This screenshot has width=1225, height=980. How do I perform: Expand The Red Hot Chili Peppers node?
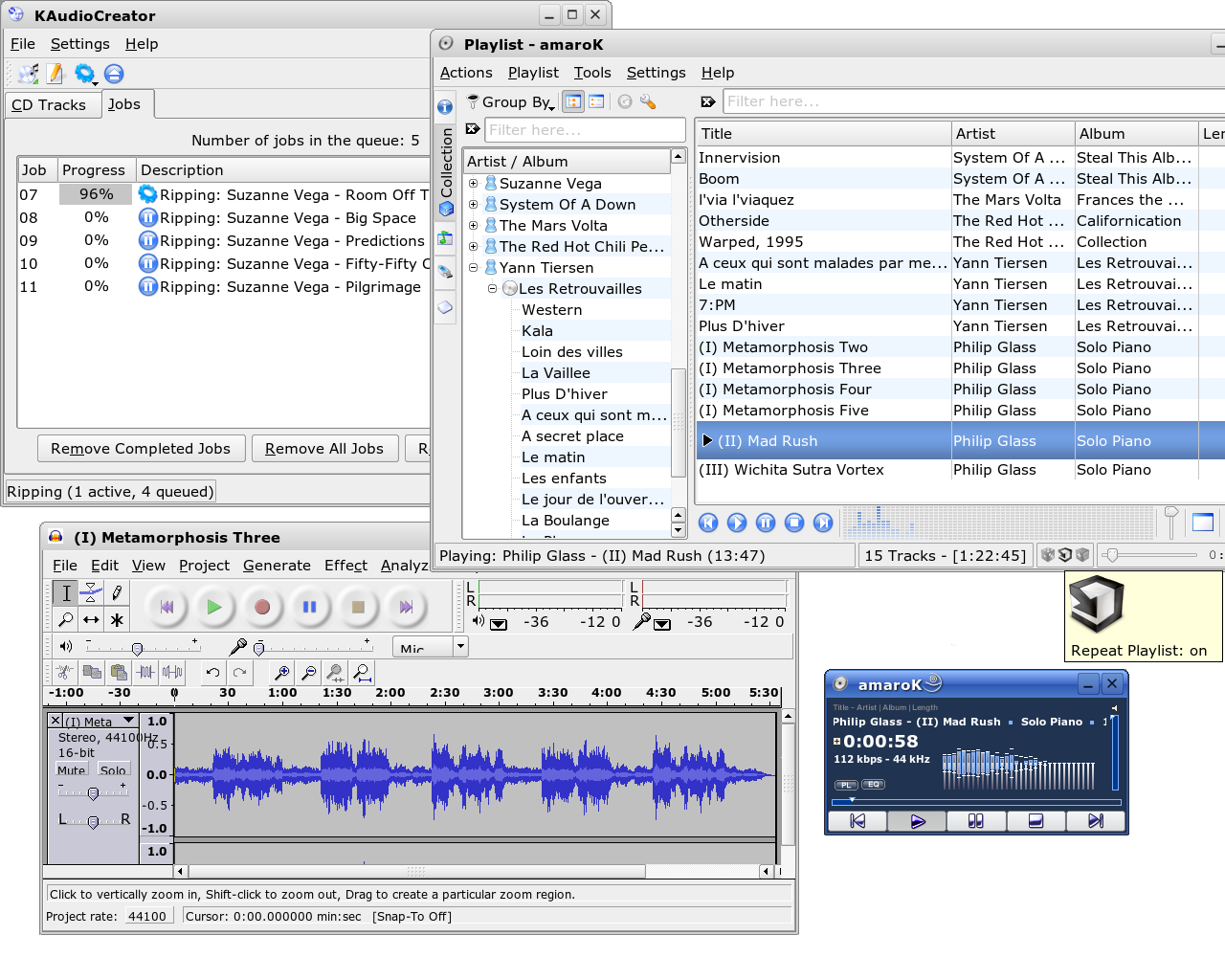point(473,246)
